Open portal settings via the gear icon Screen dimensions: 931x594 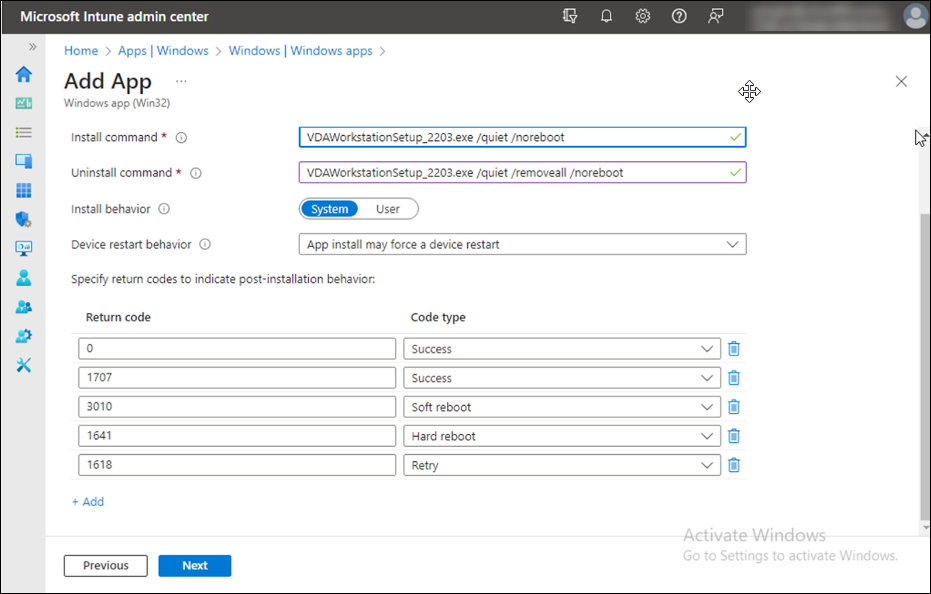coord(642,16)
